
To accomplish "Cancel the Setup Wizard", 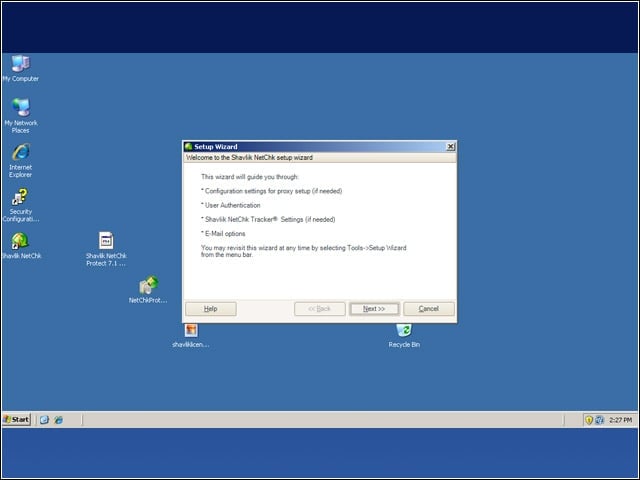I will [x=429, y=309].
